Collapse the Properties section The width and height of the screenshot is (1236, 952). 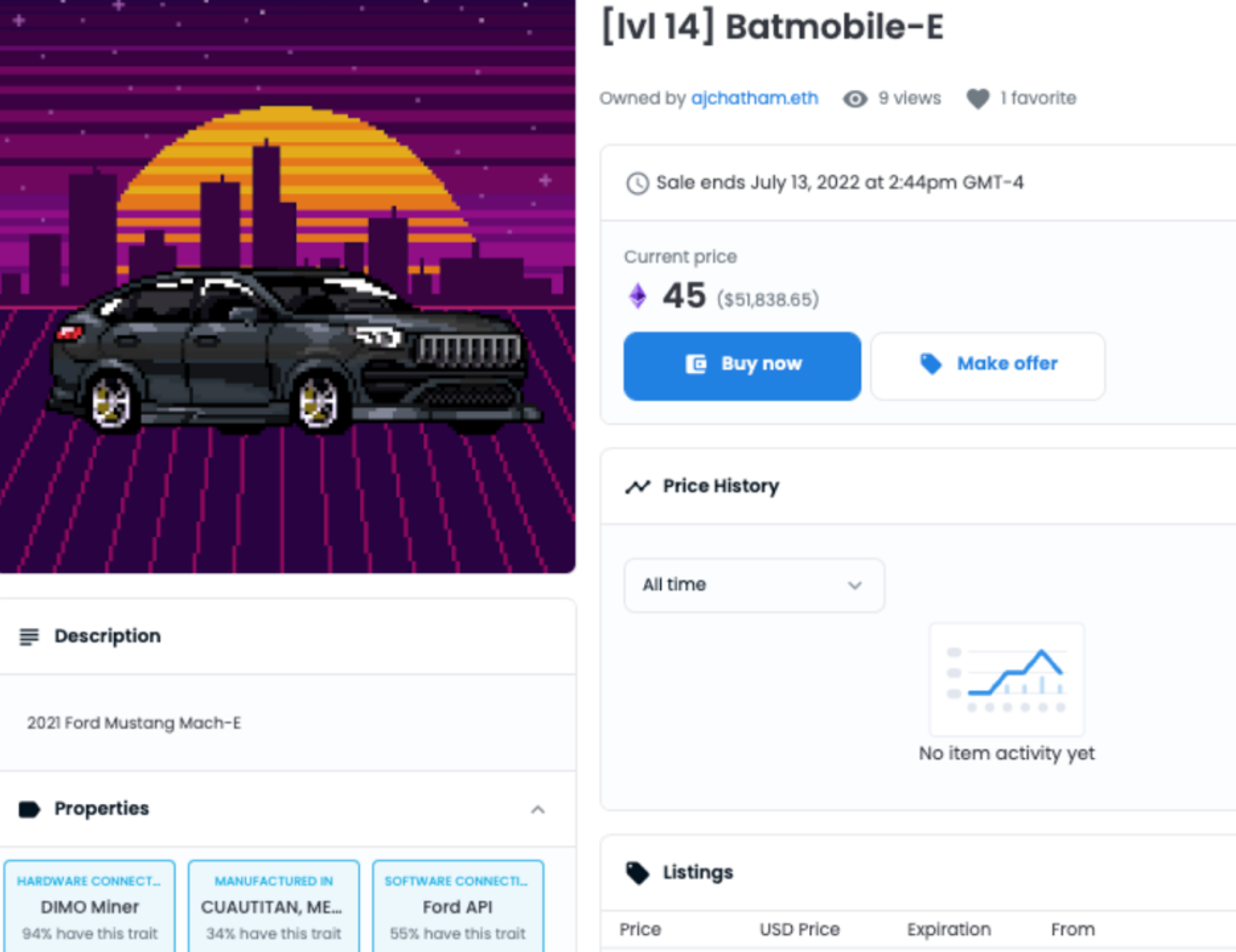[538, 811]
